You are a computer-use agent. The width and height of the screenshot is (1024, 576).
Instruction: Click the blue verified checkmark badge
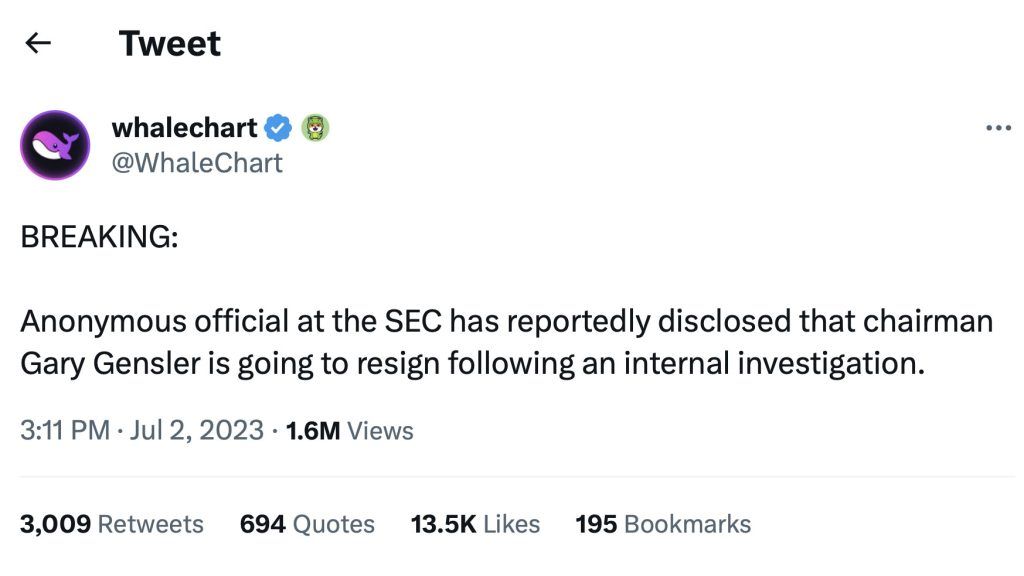(279, 128)
